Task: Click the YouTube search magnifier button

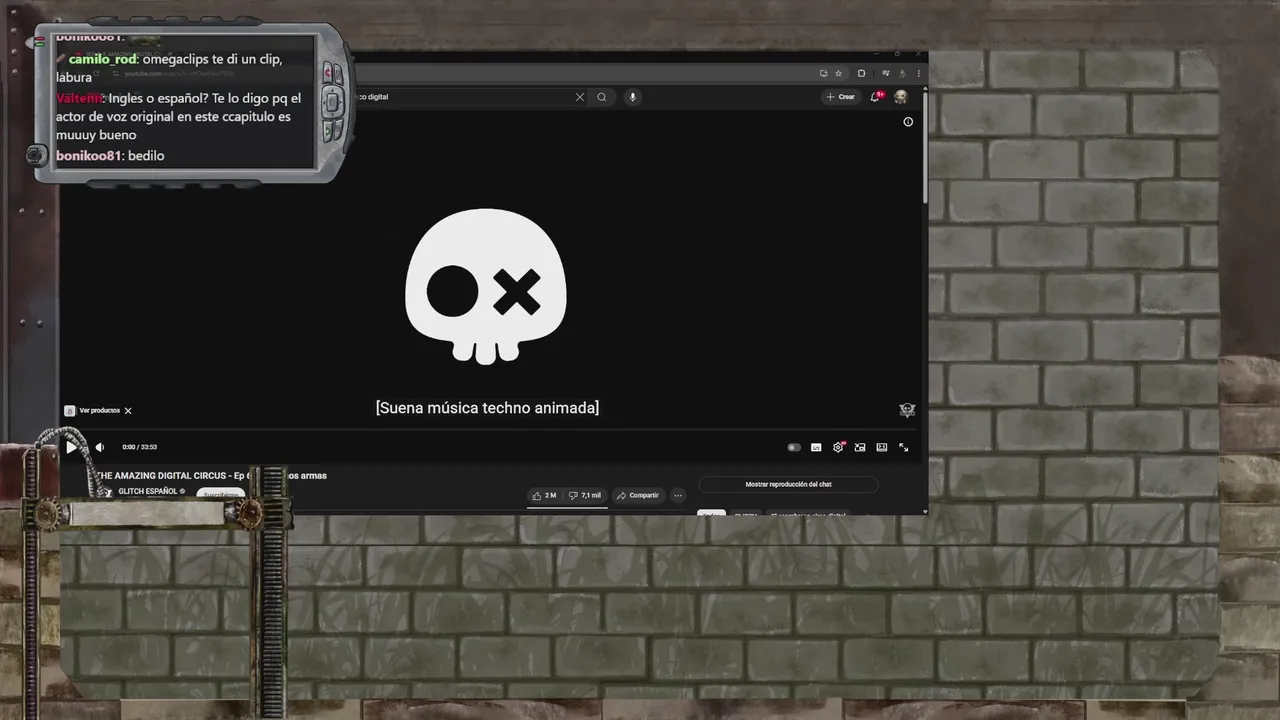Action: tap(602, 97)
